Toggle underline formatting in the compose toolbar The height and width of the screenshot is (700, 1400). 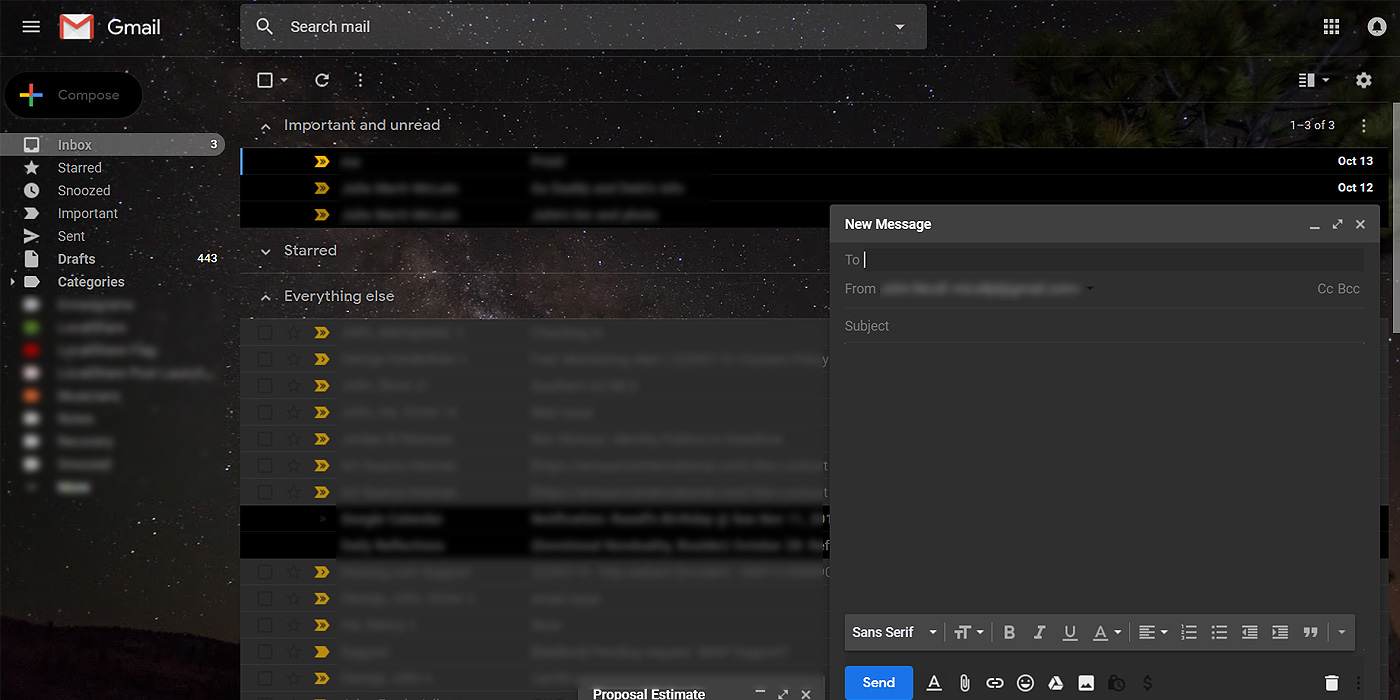pos(1069,632)
